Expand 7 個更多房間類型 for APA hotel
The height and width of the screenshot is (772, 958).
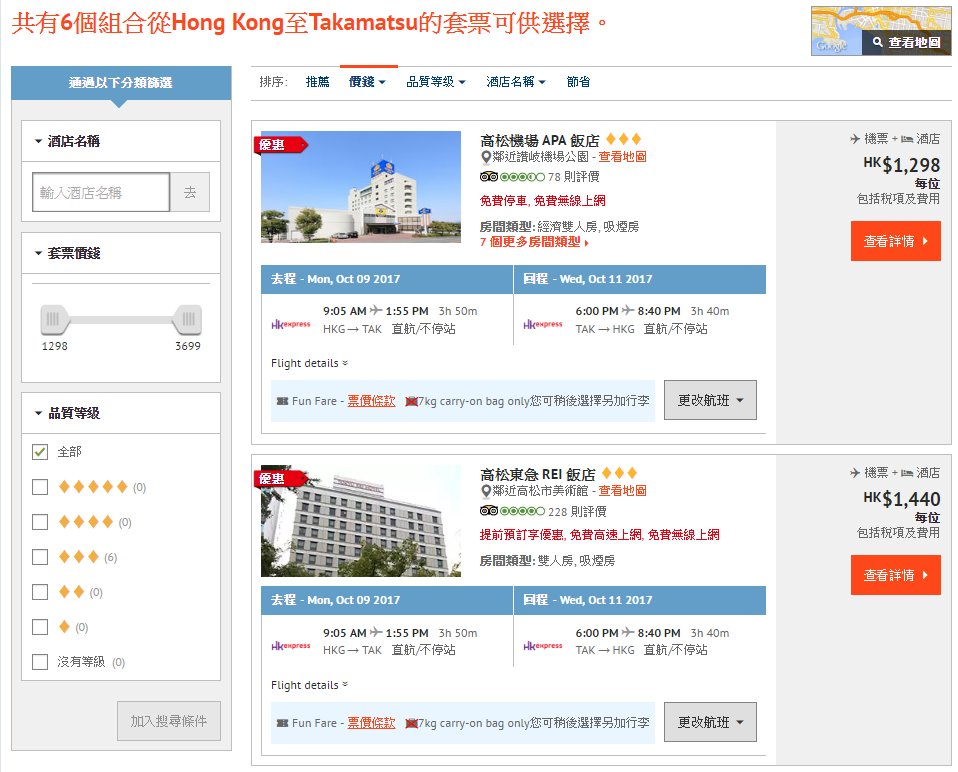pos(535,242)
